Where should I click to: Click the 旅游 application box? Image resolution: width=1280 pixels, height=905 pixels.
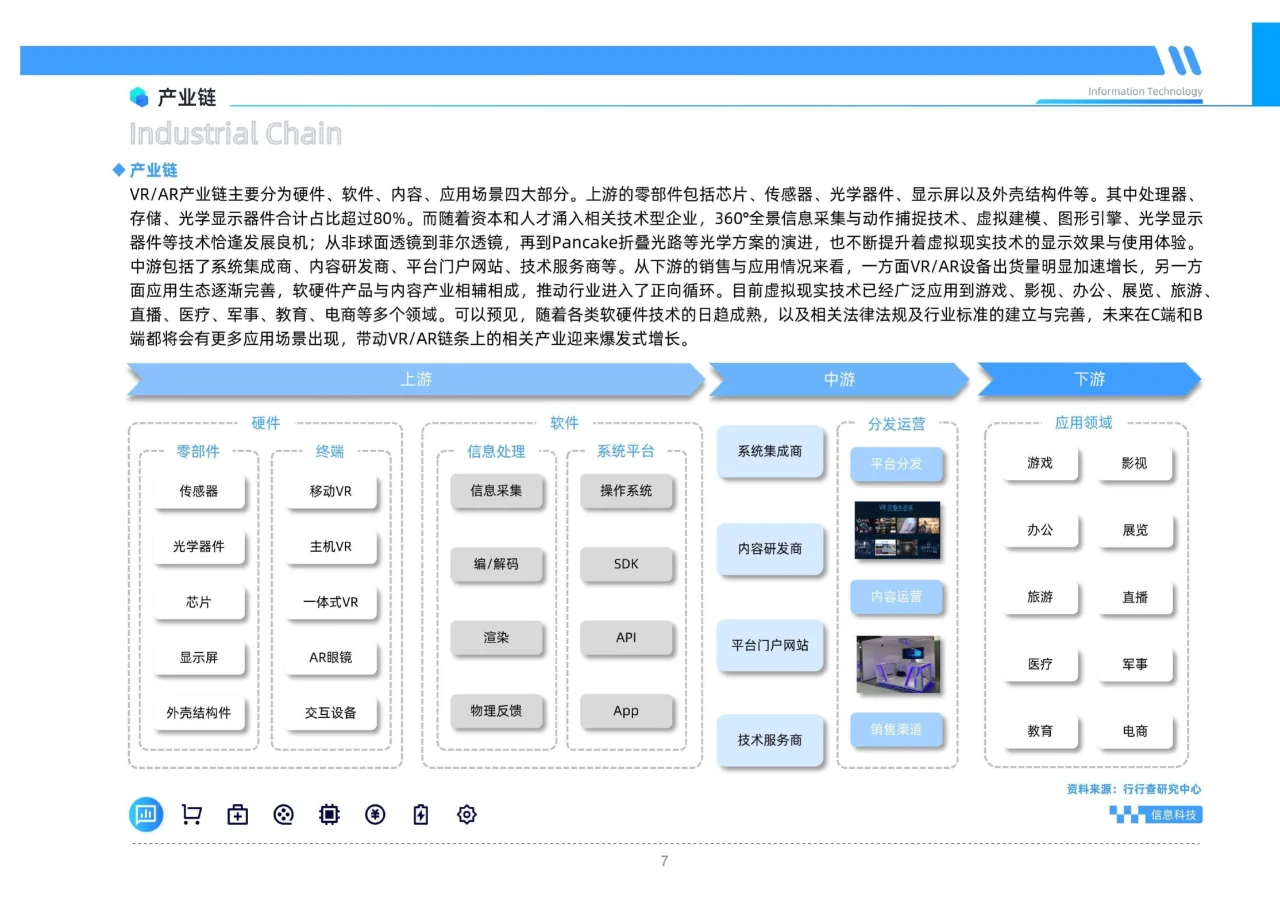[1040, 597]
